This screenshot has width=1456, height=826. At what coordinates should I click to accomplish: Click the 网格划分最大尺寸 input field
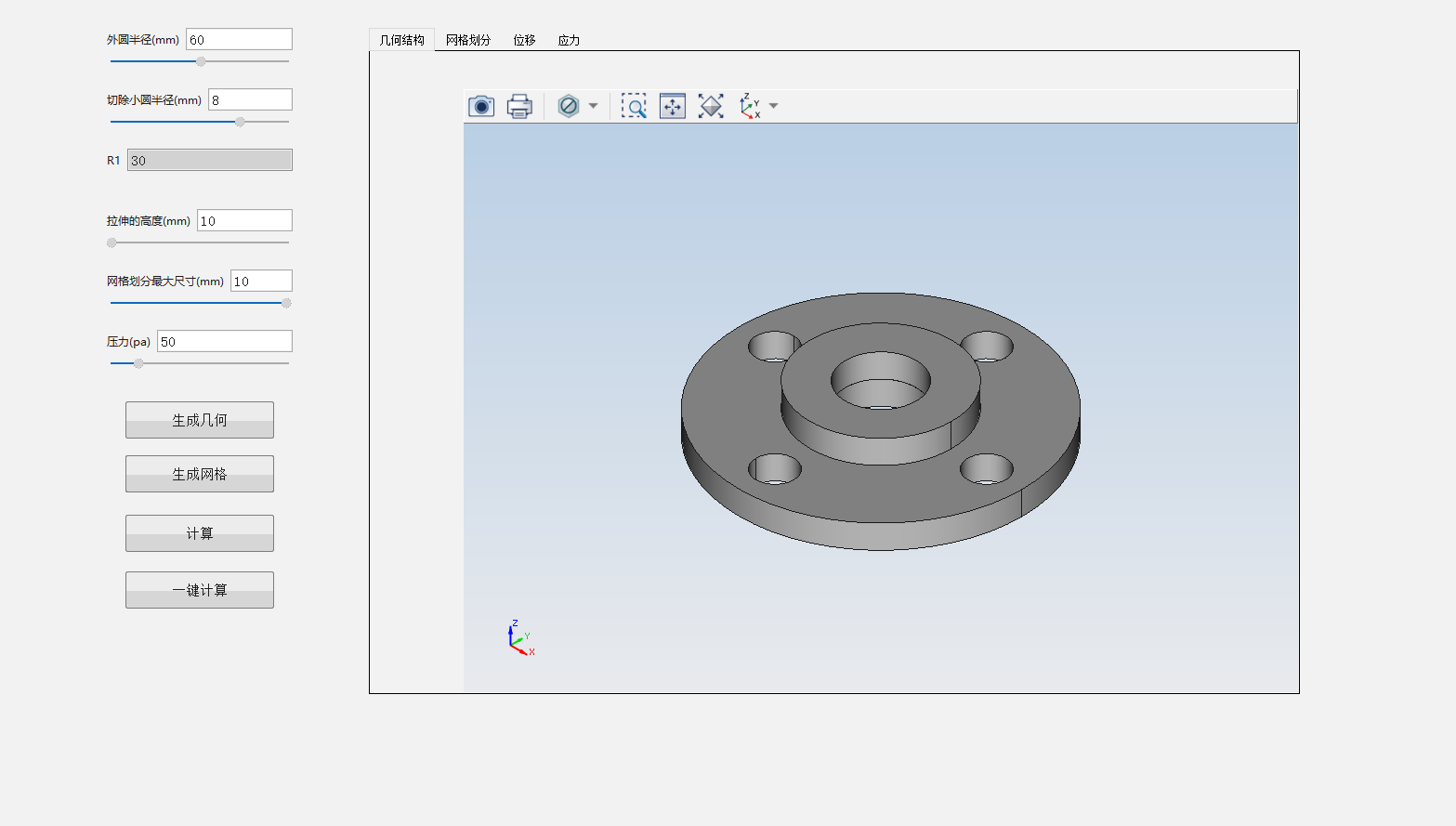pos(261,281)
